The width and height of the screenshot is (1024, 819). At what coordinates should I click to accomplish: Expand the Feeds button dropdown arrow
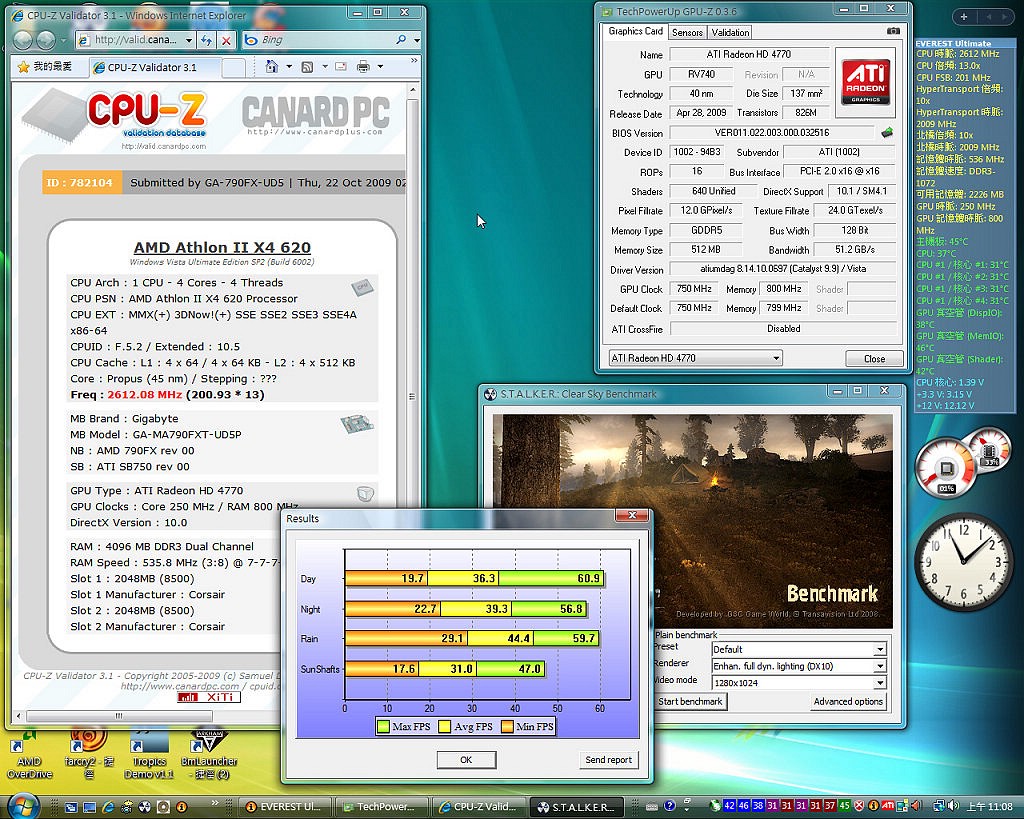324,67
